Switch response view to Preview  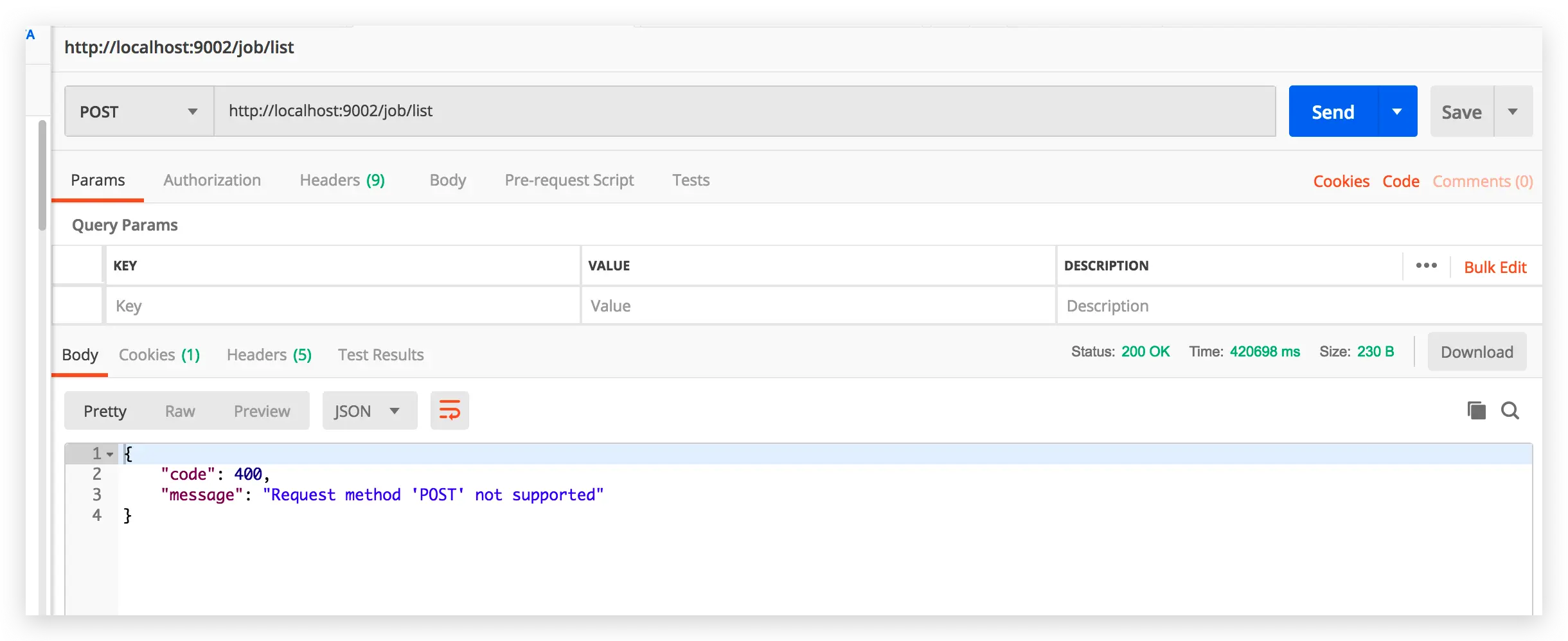pos(262,411)
